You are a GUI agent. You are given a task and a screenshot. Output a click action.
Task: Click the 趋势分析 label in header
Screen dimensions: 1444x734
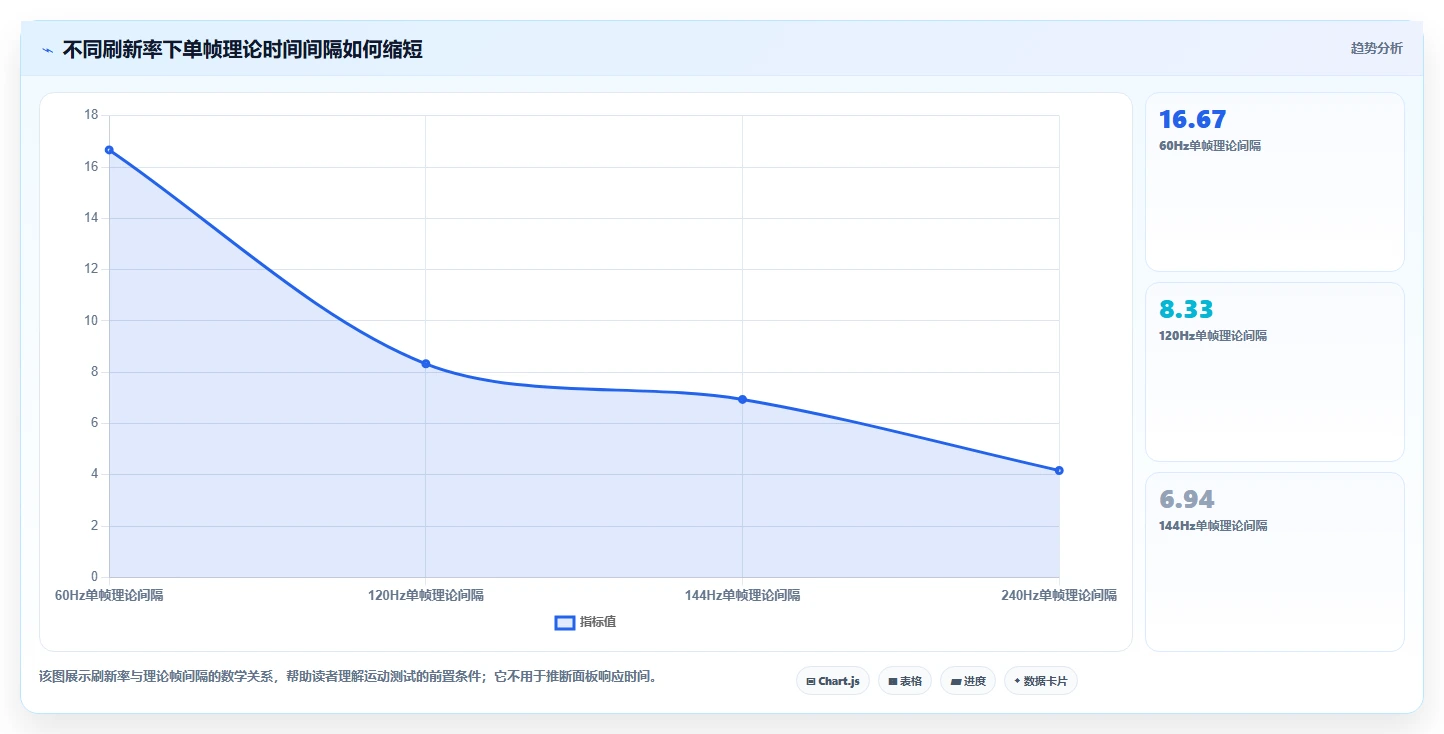[x=1376, y=48]
